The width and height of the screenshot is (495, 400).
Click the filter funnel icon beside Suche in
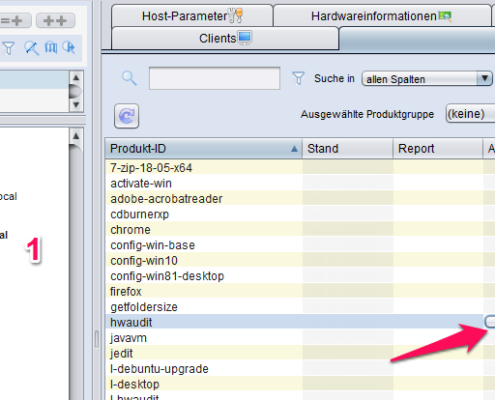298,79
